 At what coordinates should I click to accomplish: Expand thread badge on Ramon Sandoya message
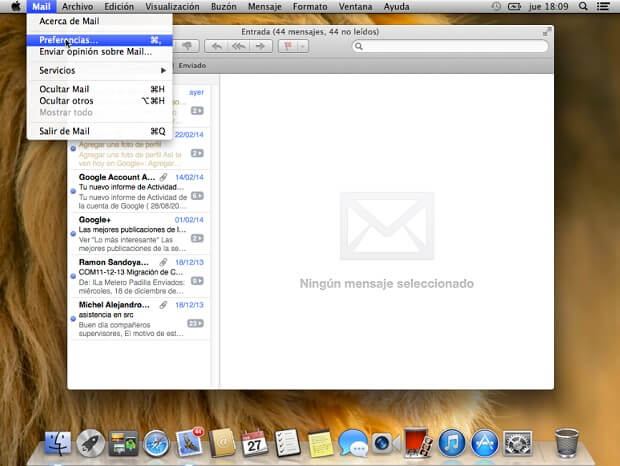197,281
